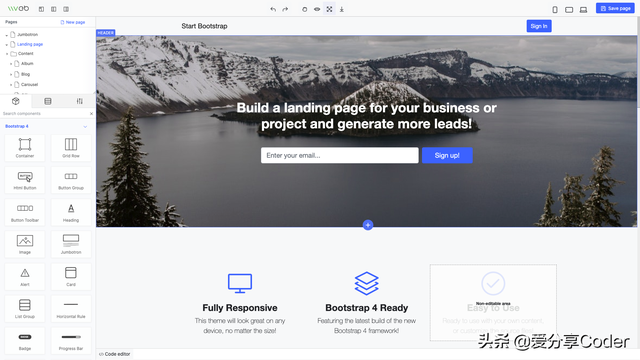640x360 pixels.
Task: Pick the Grid Row component
Action: tap(71, 148)
